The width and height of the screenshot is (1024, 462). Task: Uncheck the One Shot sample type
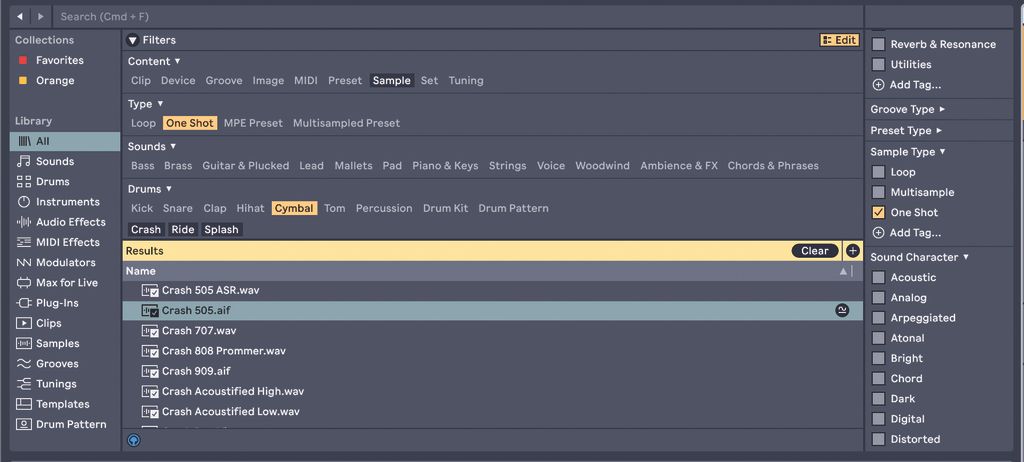pos(878,213)
